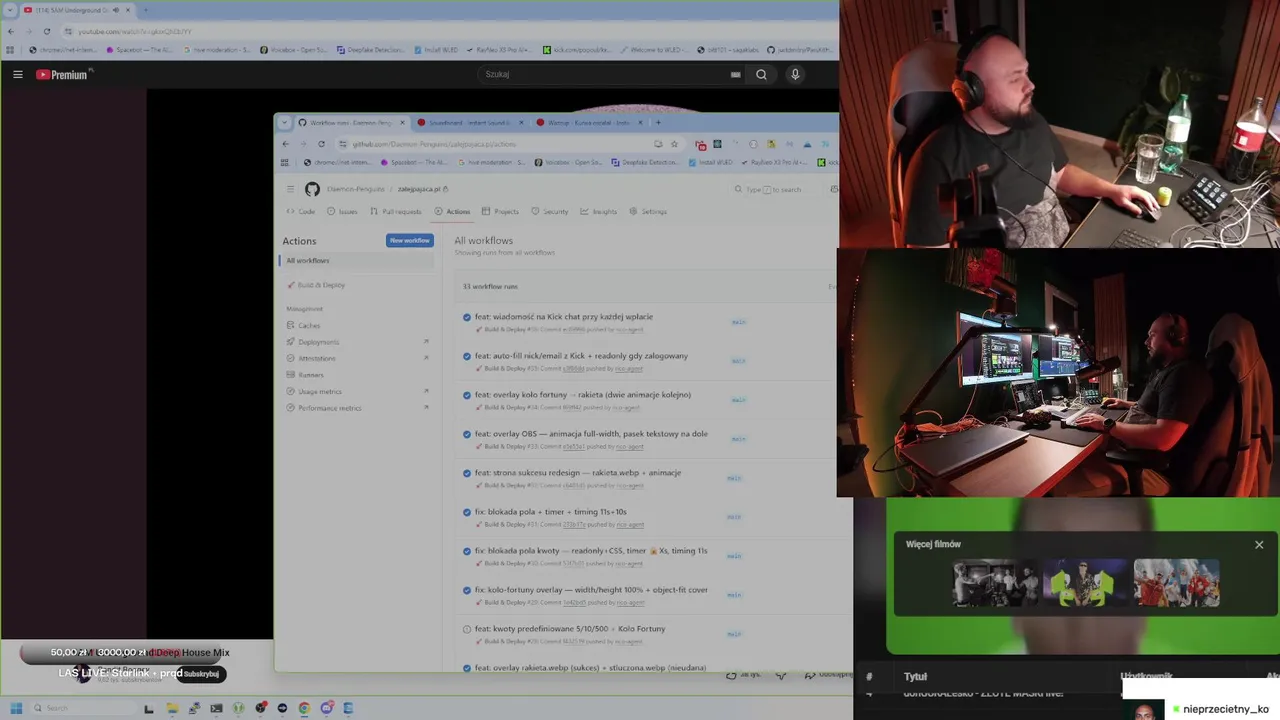The height and width of the screenshot is (720, 1280).
Task: Click the New workflow button
Action: coord(410,241)
